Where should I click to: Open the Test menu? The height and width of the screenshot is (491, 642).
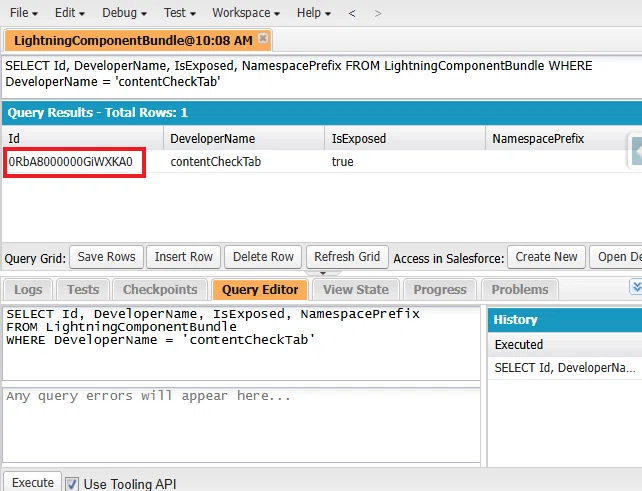pos(179,13)
